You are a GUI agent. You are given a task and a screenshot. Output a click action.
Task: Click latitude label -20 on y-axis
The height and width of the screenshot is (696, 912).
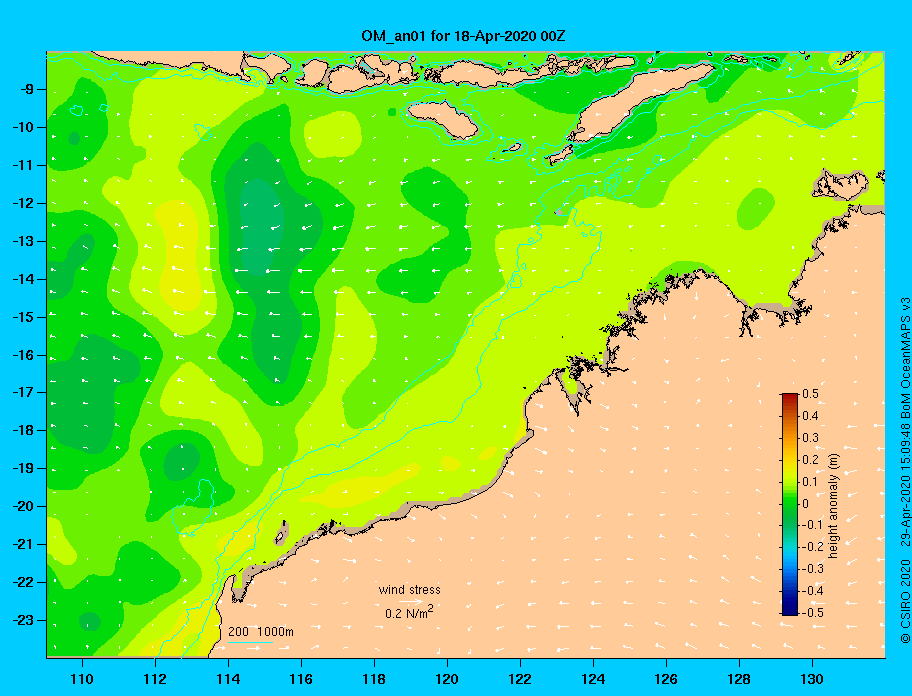[23, 506]
